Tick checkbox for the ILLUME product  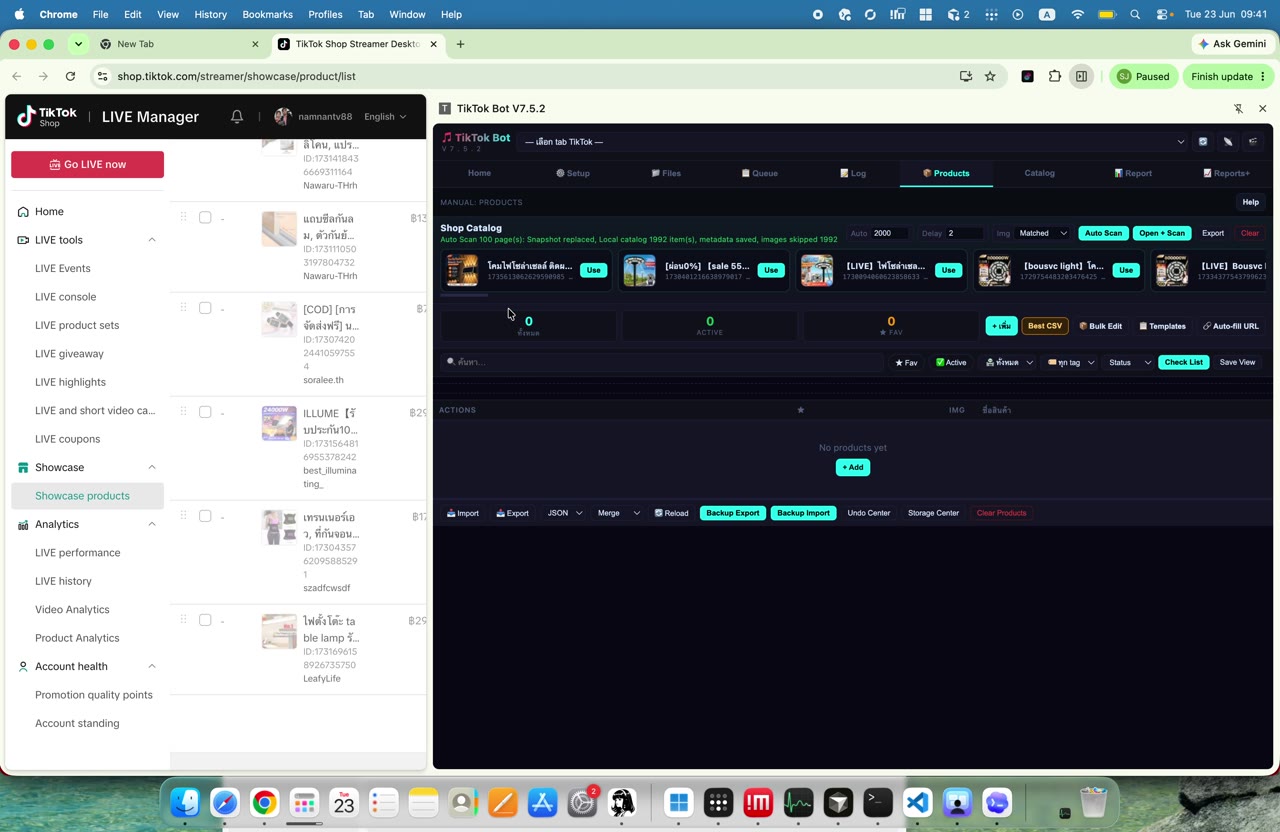(205, 412)
